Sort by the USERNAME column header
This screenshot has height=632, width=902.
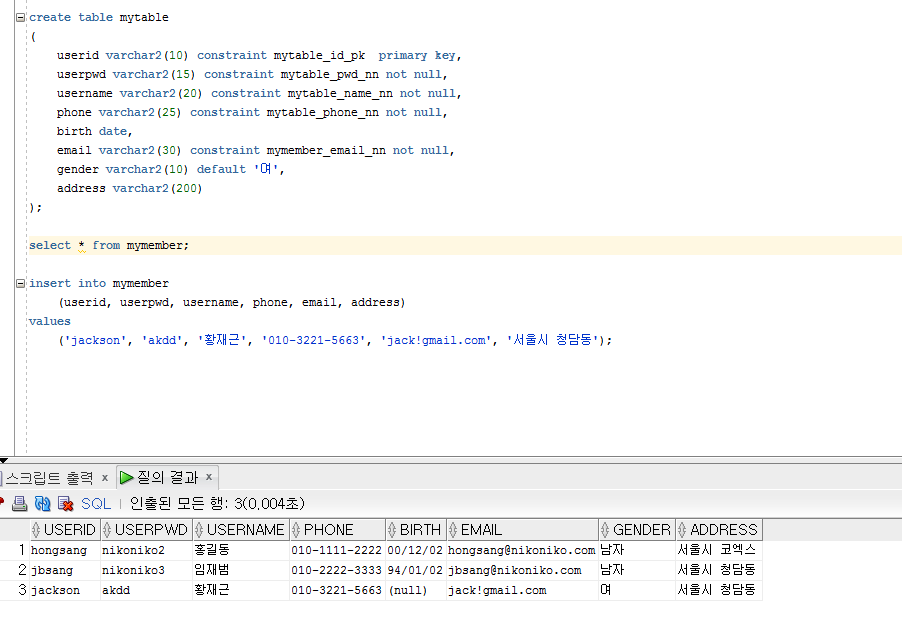pyautogui.click(x=241, y=530)
